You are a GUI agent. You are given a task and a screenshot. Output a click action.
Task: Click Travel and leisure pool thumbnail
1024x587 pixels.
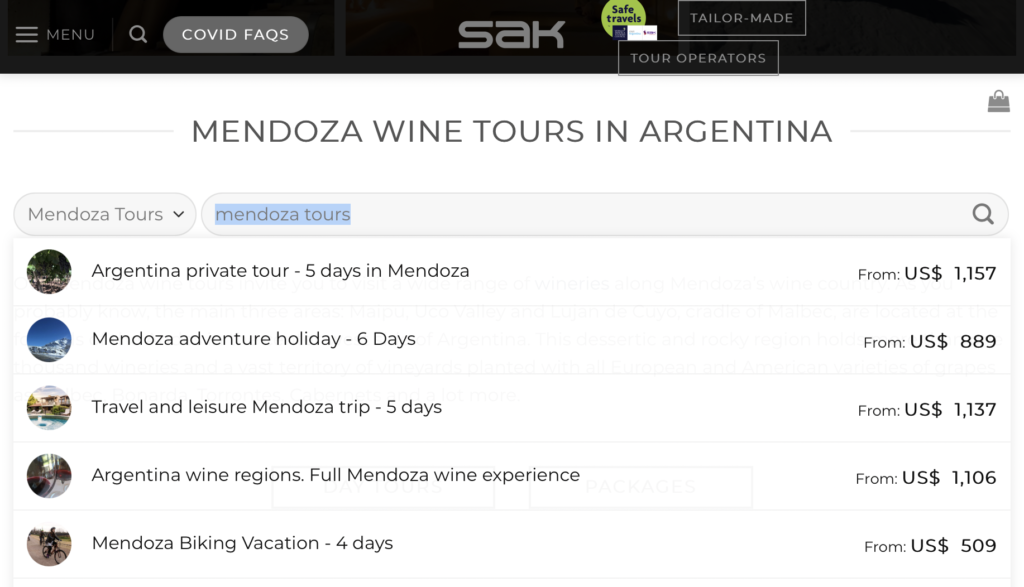(49, 408)
